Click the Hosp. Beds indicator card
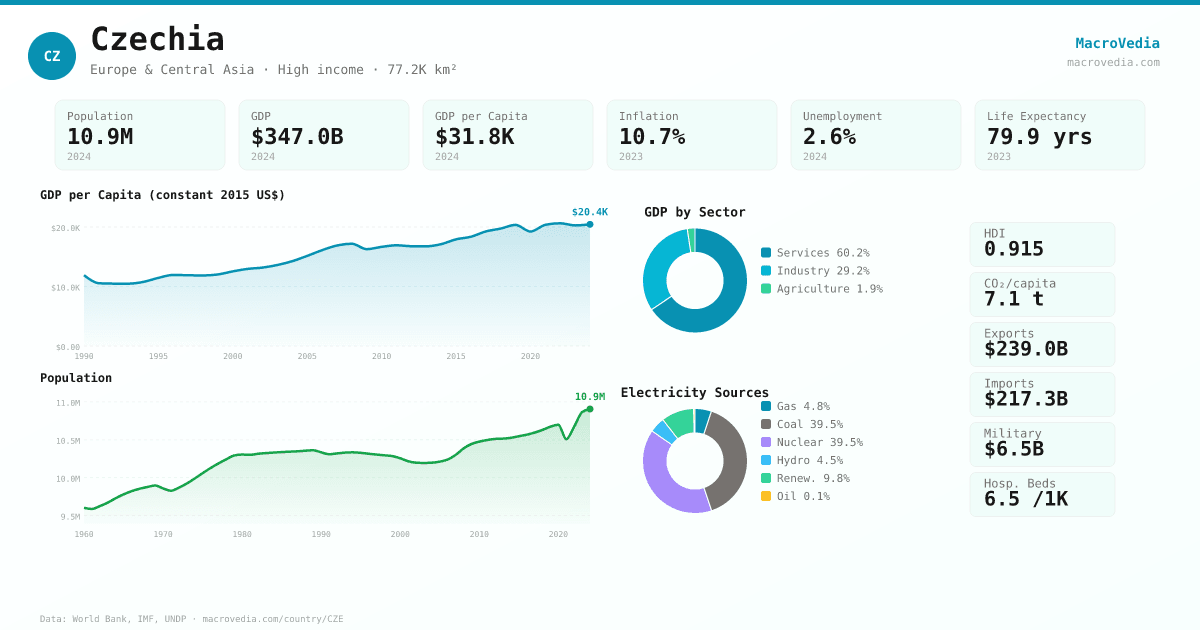This screenshot has width=1200, height=630. (1042, 494)
